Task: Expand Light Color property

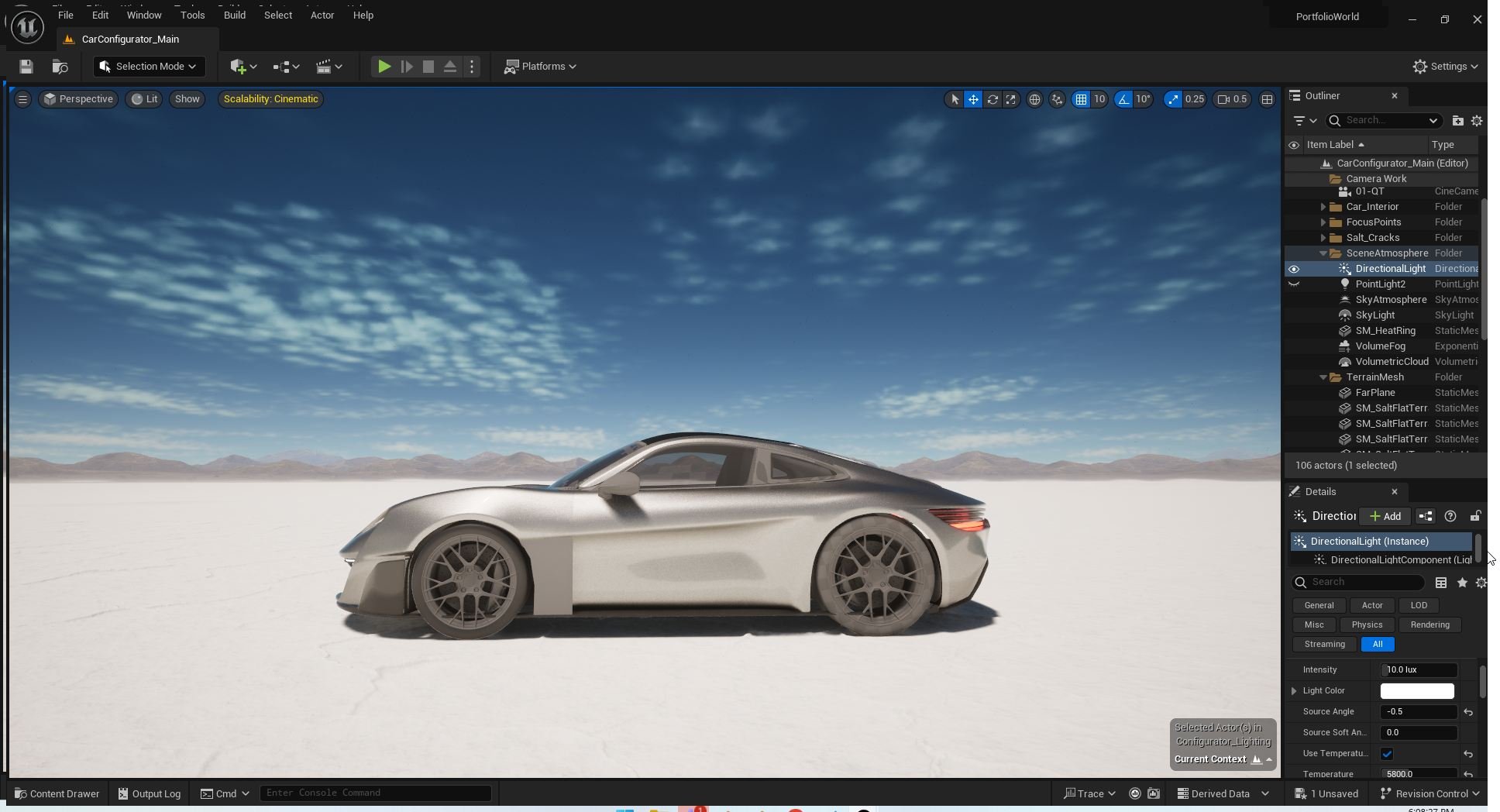Action: point(1294,691)
